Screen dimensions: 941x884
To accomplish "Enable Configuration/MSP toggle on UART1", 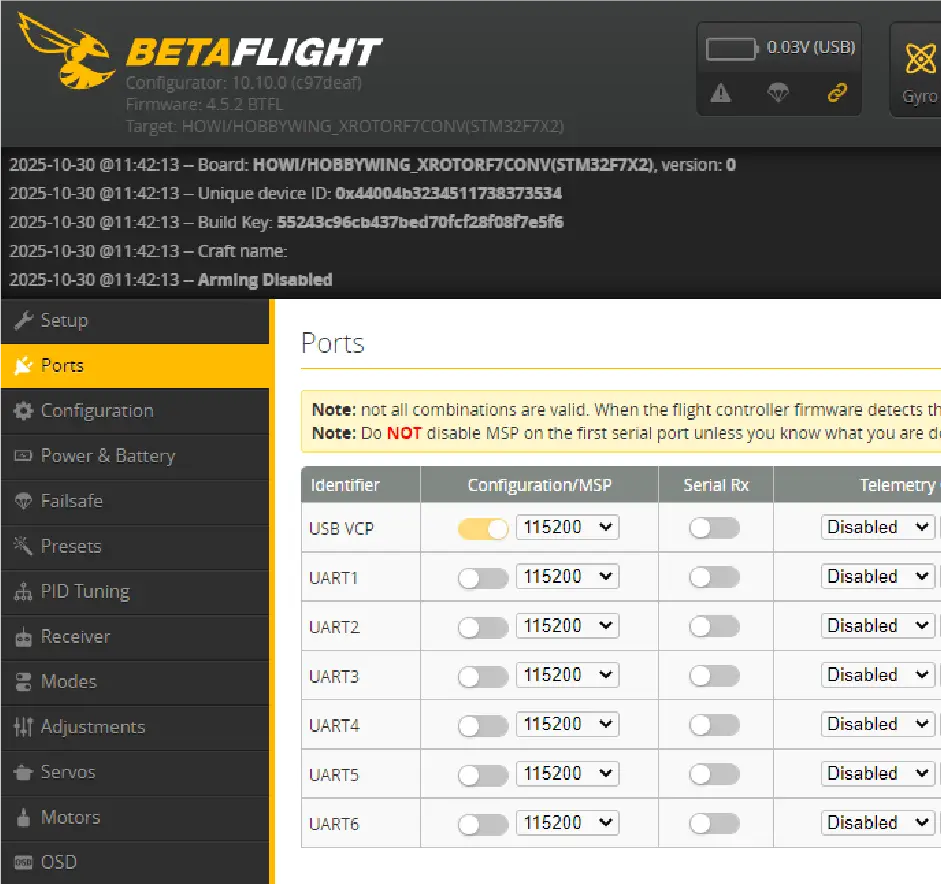I will click(483, 577).
